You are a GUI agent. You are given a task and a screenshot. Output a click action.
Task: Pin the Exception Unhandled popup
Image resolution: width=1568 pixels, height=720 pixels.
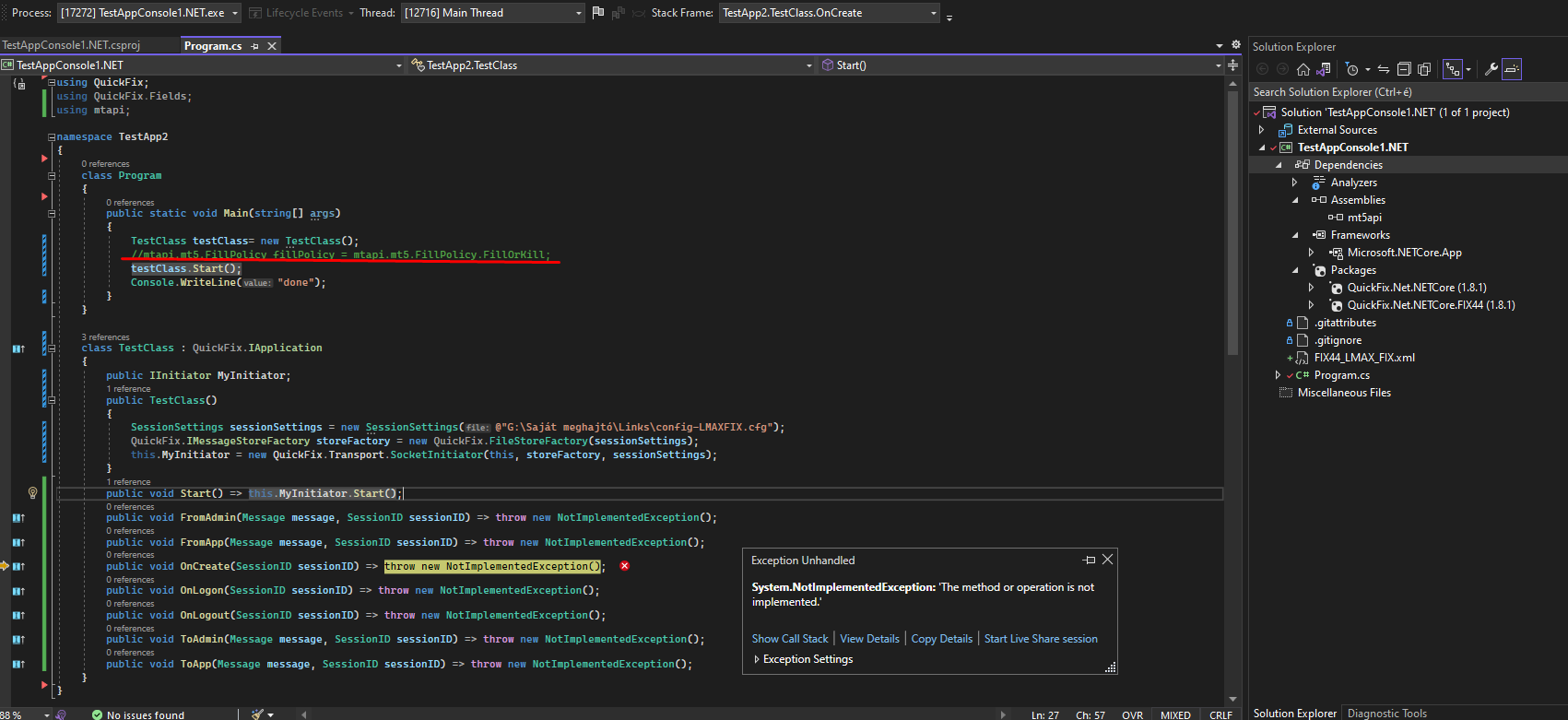tap(1090, 560)
